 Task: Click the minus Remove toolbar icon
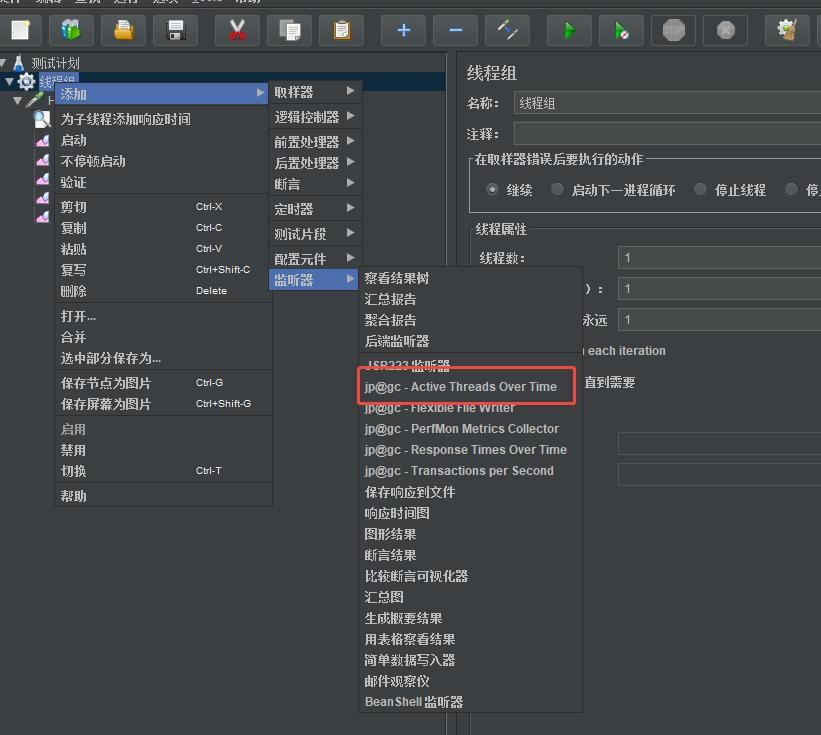(454, 30)
